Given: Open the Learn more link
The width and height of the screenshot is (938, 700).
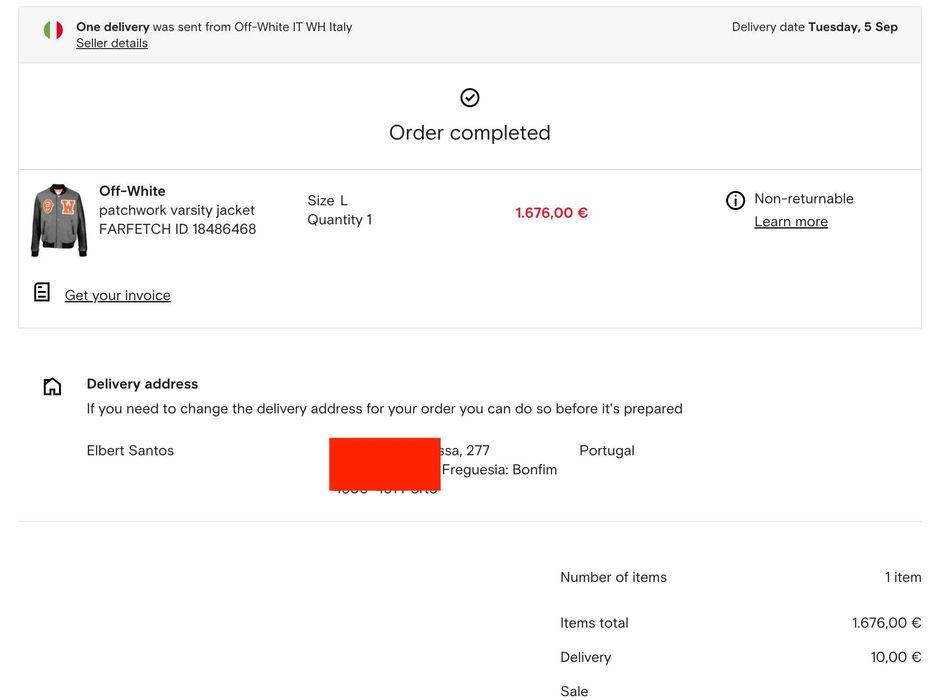Looking at the screenshot, I should point(791,222).
